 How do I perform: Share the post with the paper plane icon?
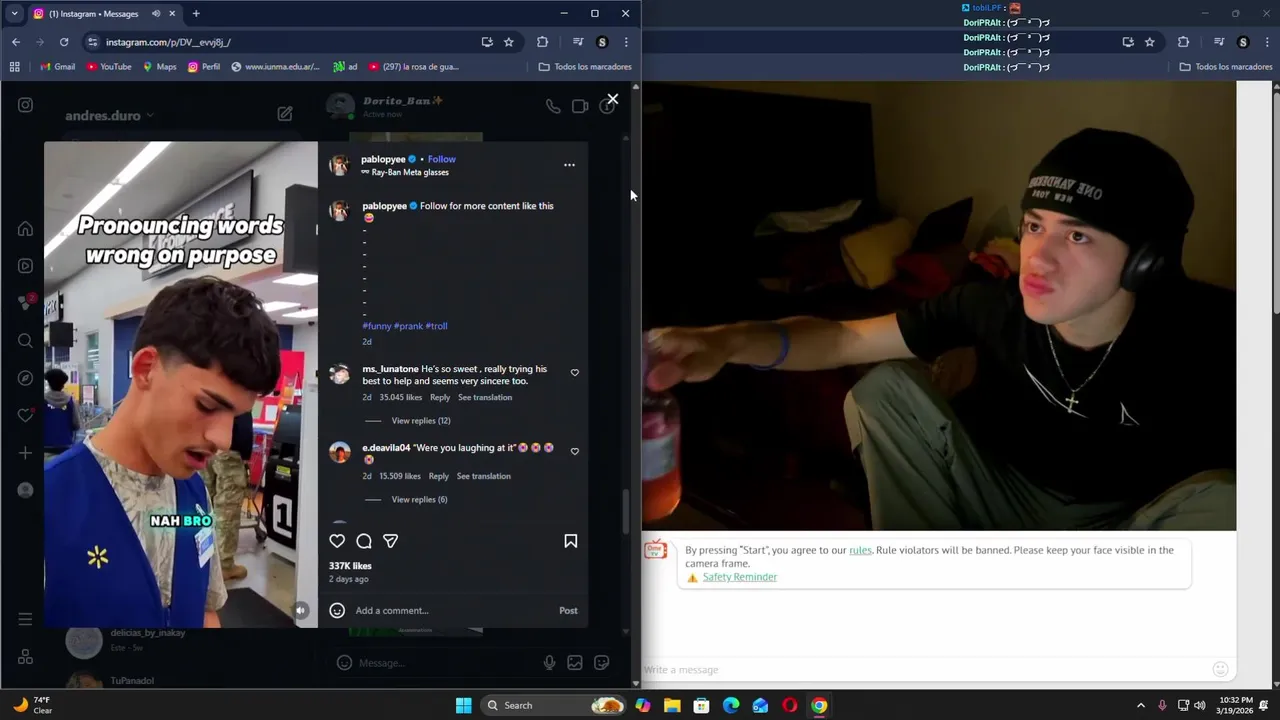point(391,541)
